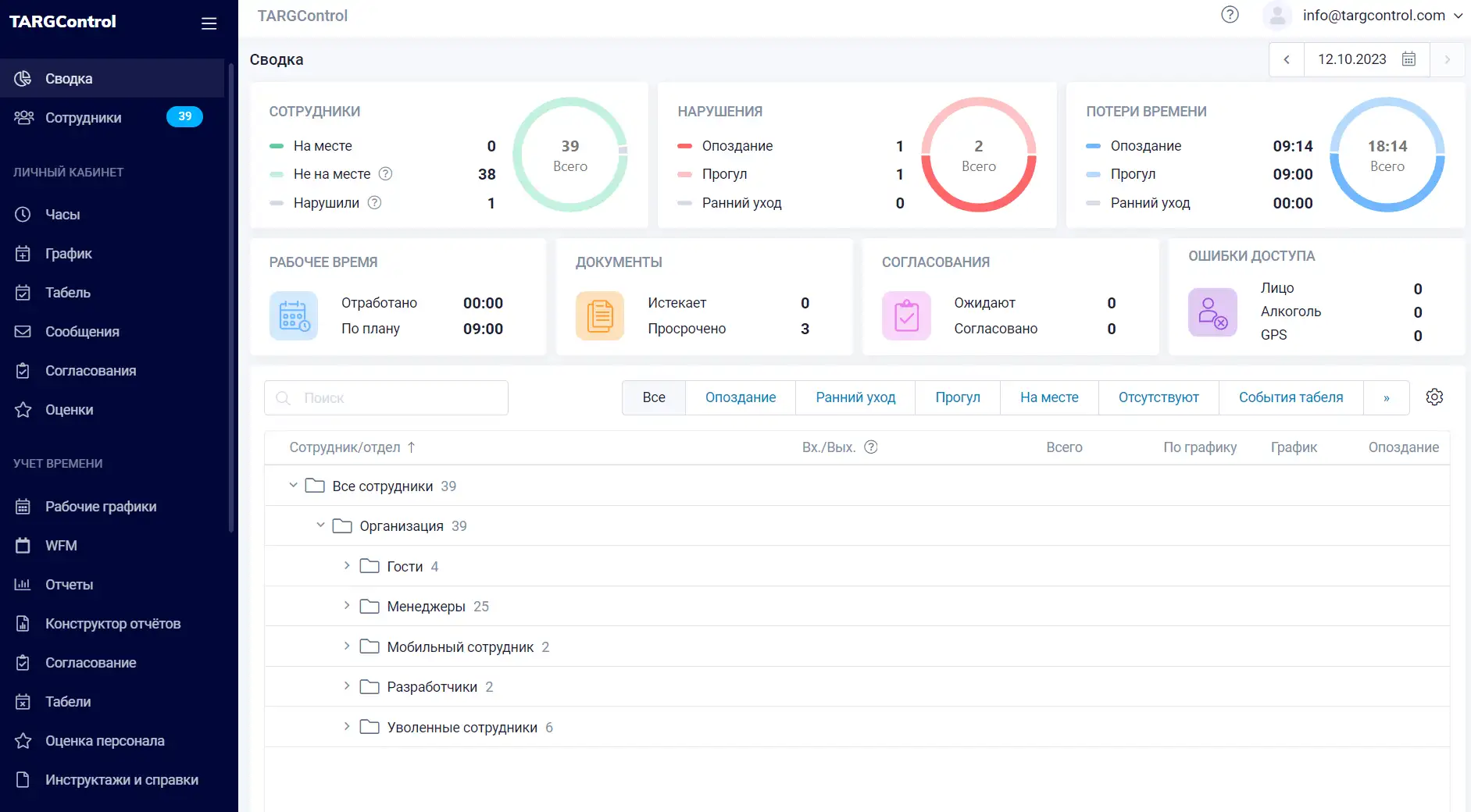Screen dimensions: 1471x812
Task: Click the approvals clipboard card icon
Action: (906, 315)
